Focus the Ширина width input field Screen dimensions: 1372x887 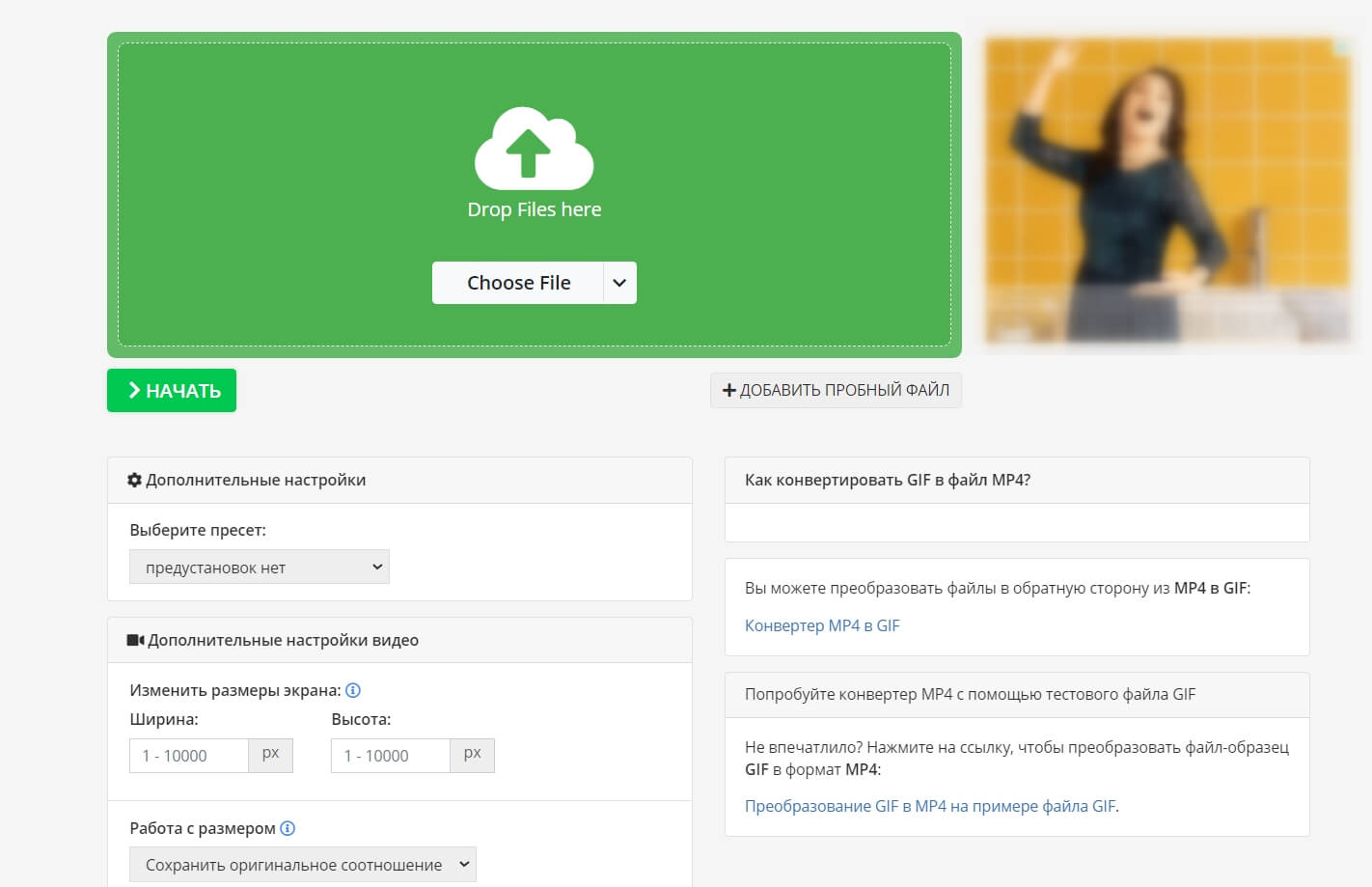(x=189, y=756)
